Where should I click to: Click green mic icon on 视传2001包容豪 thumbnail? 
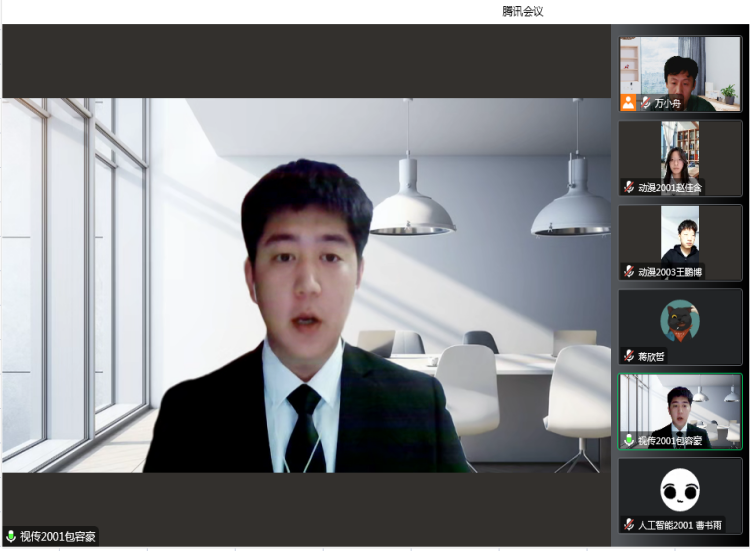(629, 440)
